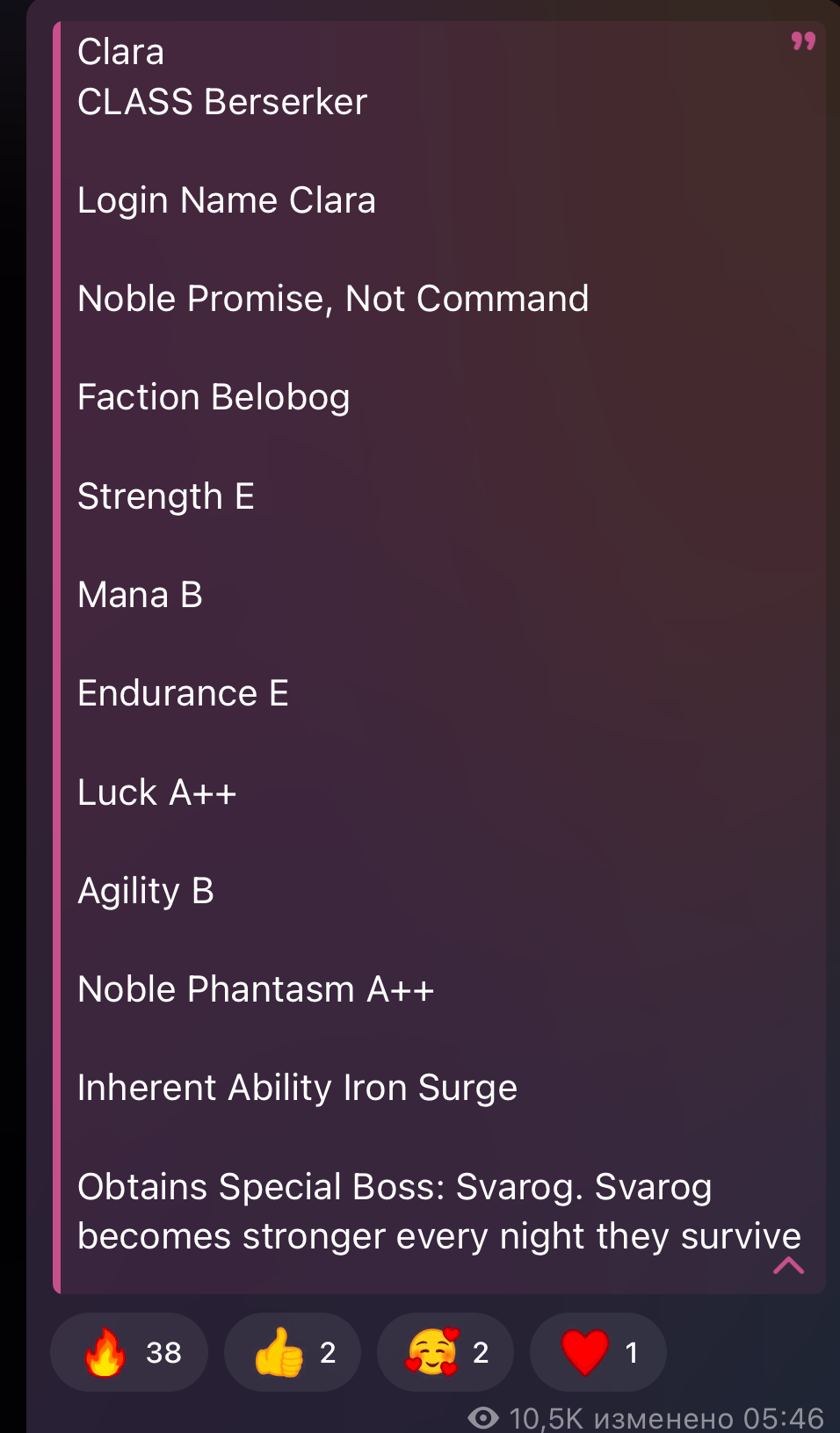Tap the fire emoji reaction

click(x=105, y=1352)
